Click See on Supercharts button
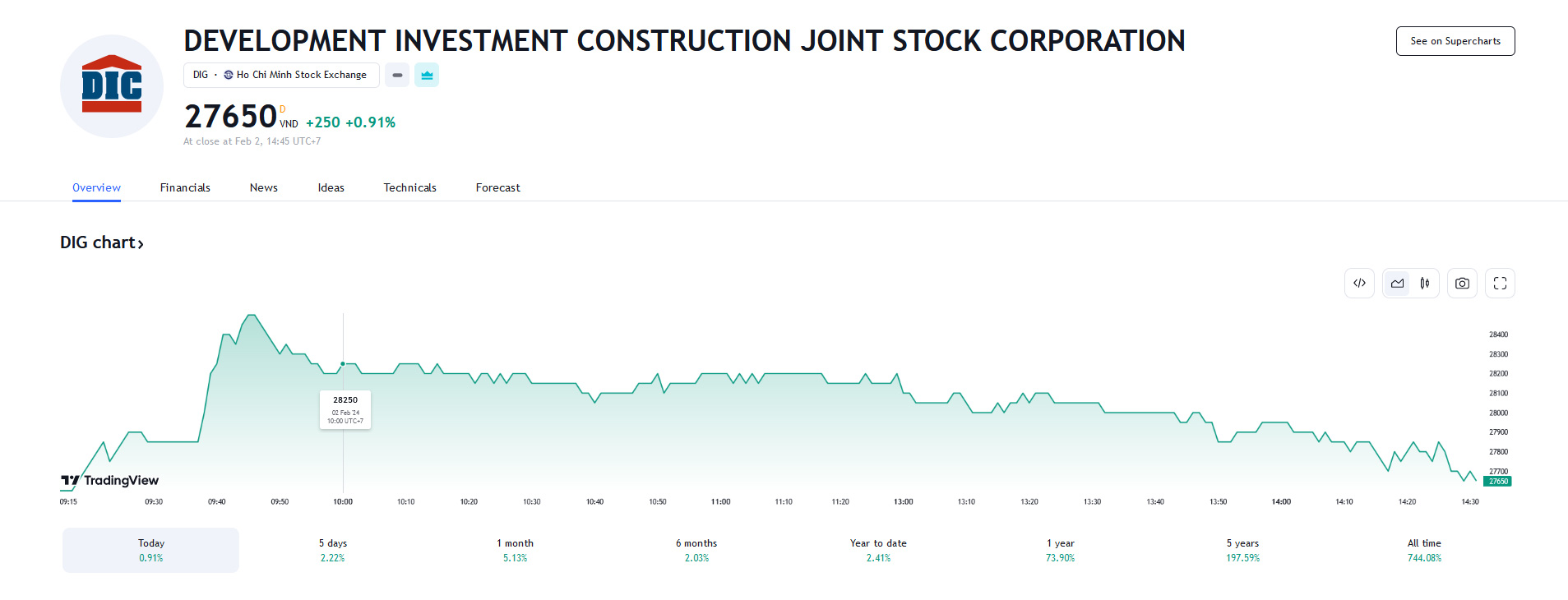This screenshot has width=1568, height=600. click(x=1455, y=41)
